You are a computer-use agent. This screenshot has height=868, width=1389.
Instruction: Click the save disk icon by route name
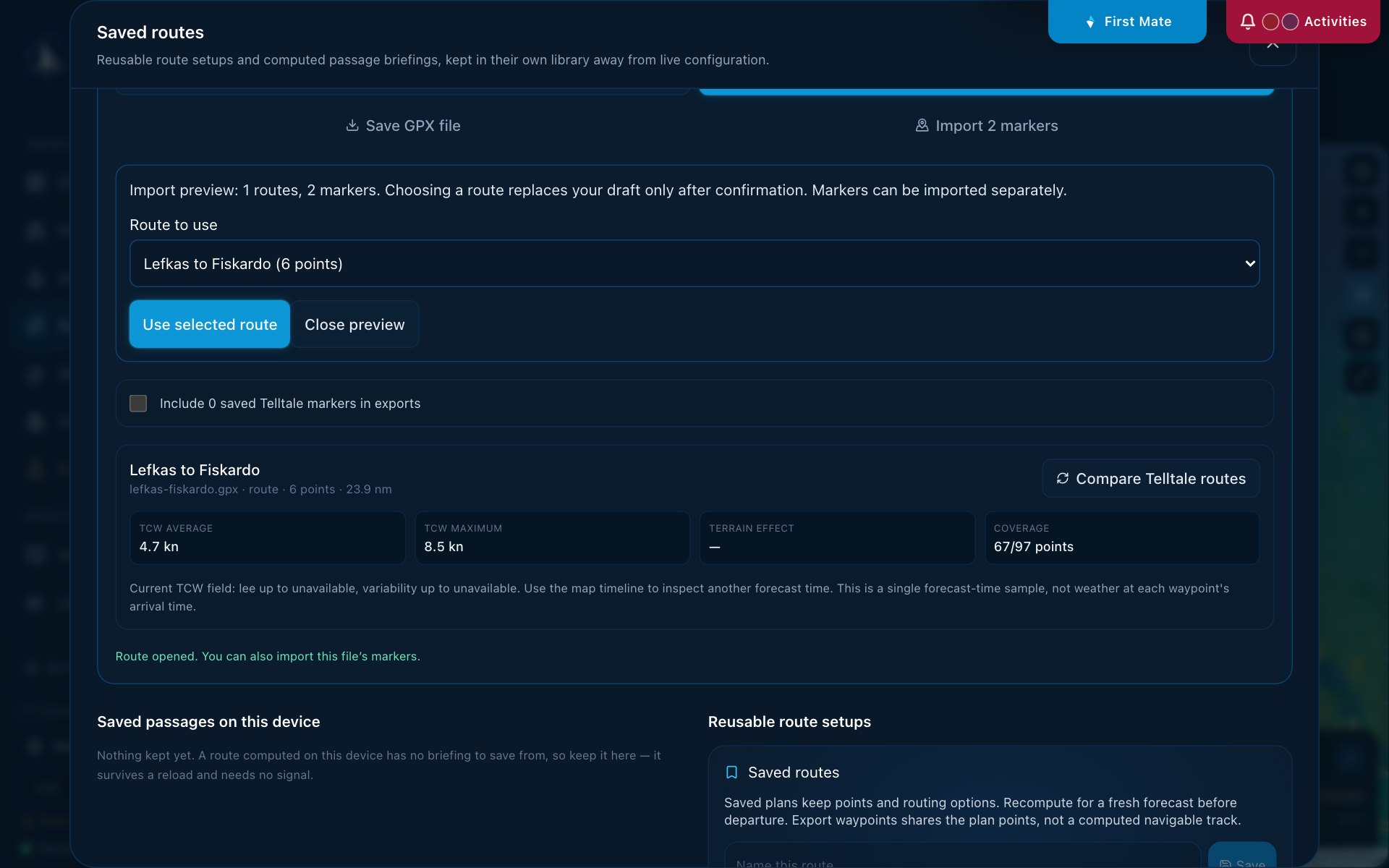(x=1225, y=863)
